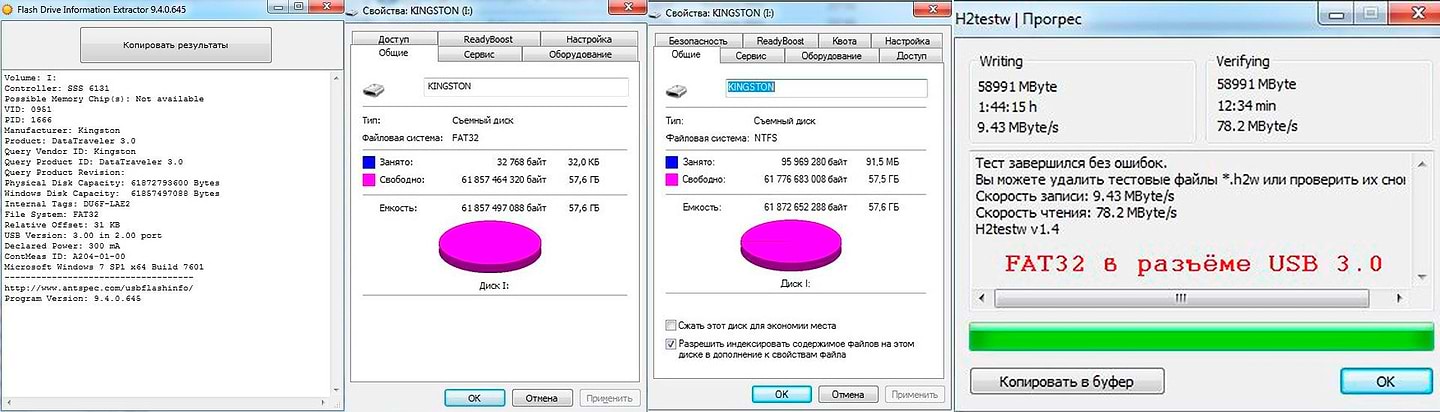Click the magenta Свободно swatch in FAT32 window

coord(371,178)
